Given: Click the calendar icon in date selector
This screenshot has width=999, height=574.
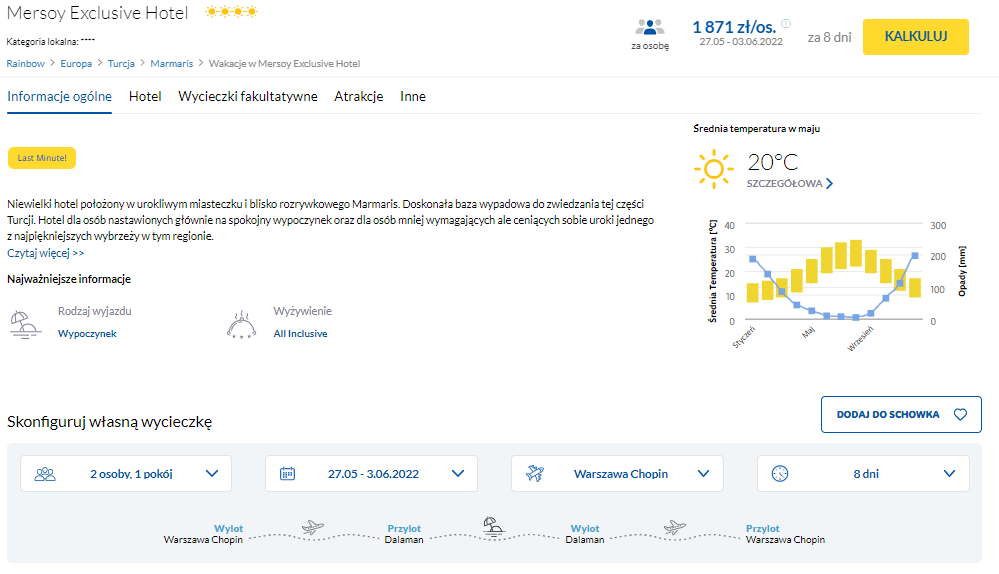Looking at the screenshot, I should 287,474.
